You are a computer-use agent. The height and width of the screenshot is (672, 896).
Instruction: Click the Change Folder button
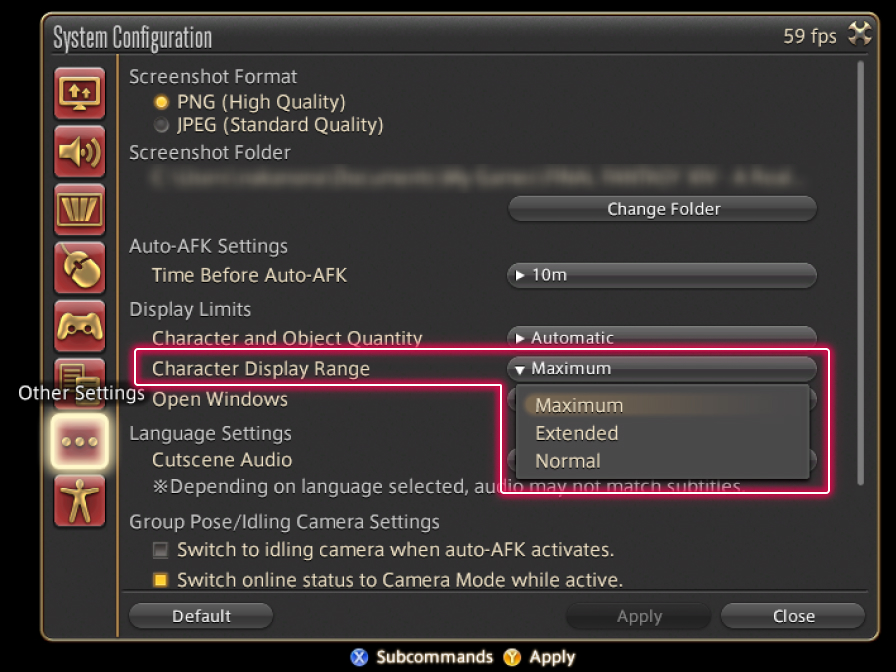(662, 209)
